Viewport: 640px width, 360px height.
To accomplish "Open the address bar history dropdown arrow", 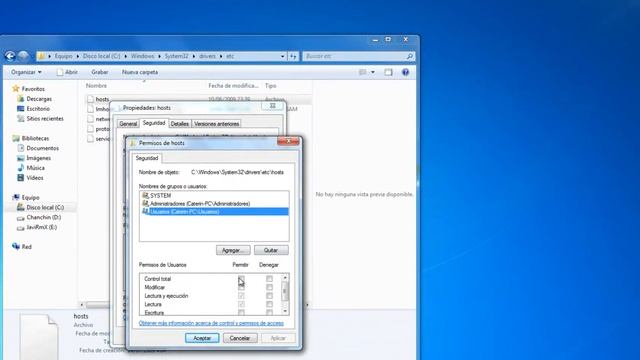I will pyautogui.click(x=282, y=56).
